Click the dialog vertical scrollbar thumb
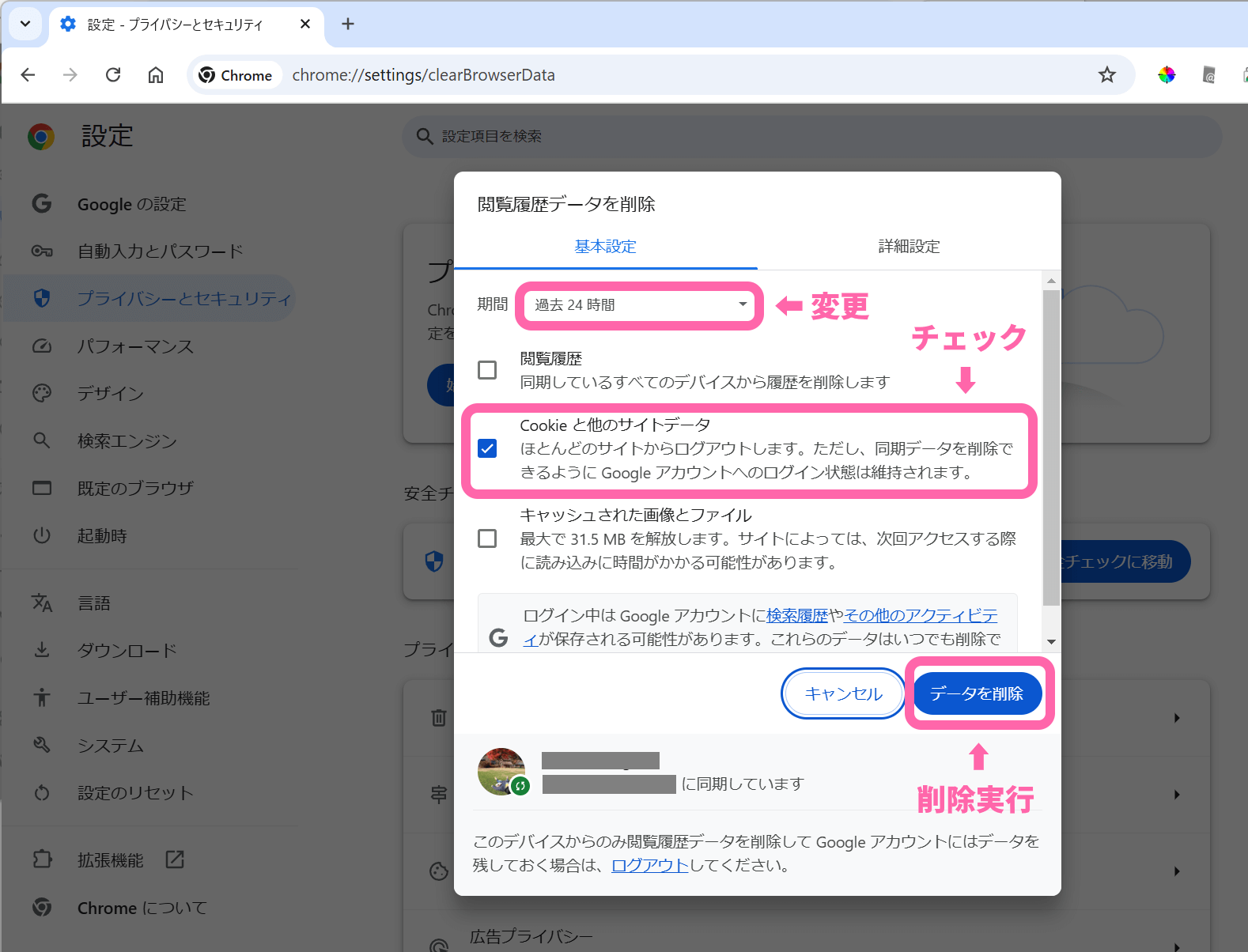The width and height of the screenshot is (1248, 952). [1051, 448]
